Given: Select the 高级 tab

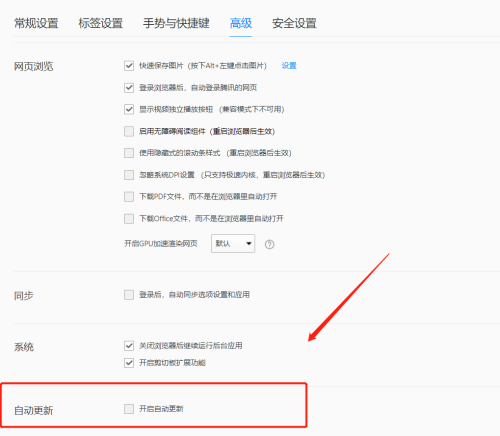Looking at the screenshot, I should [x=241, y=23].
